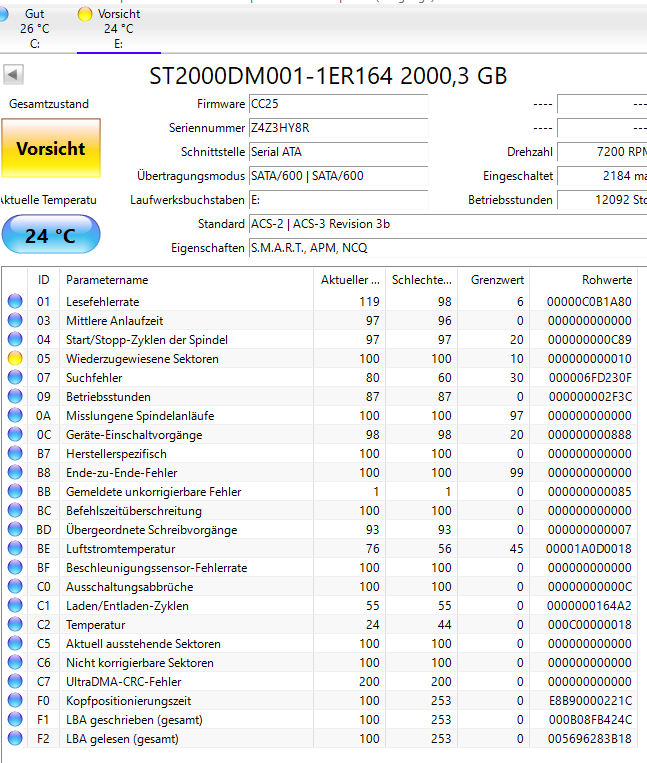Click the status icon for Befehlszeitüberschreitung
The width and height of the screenshot is (647, 763).
[x=15, y=510]
